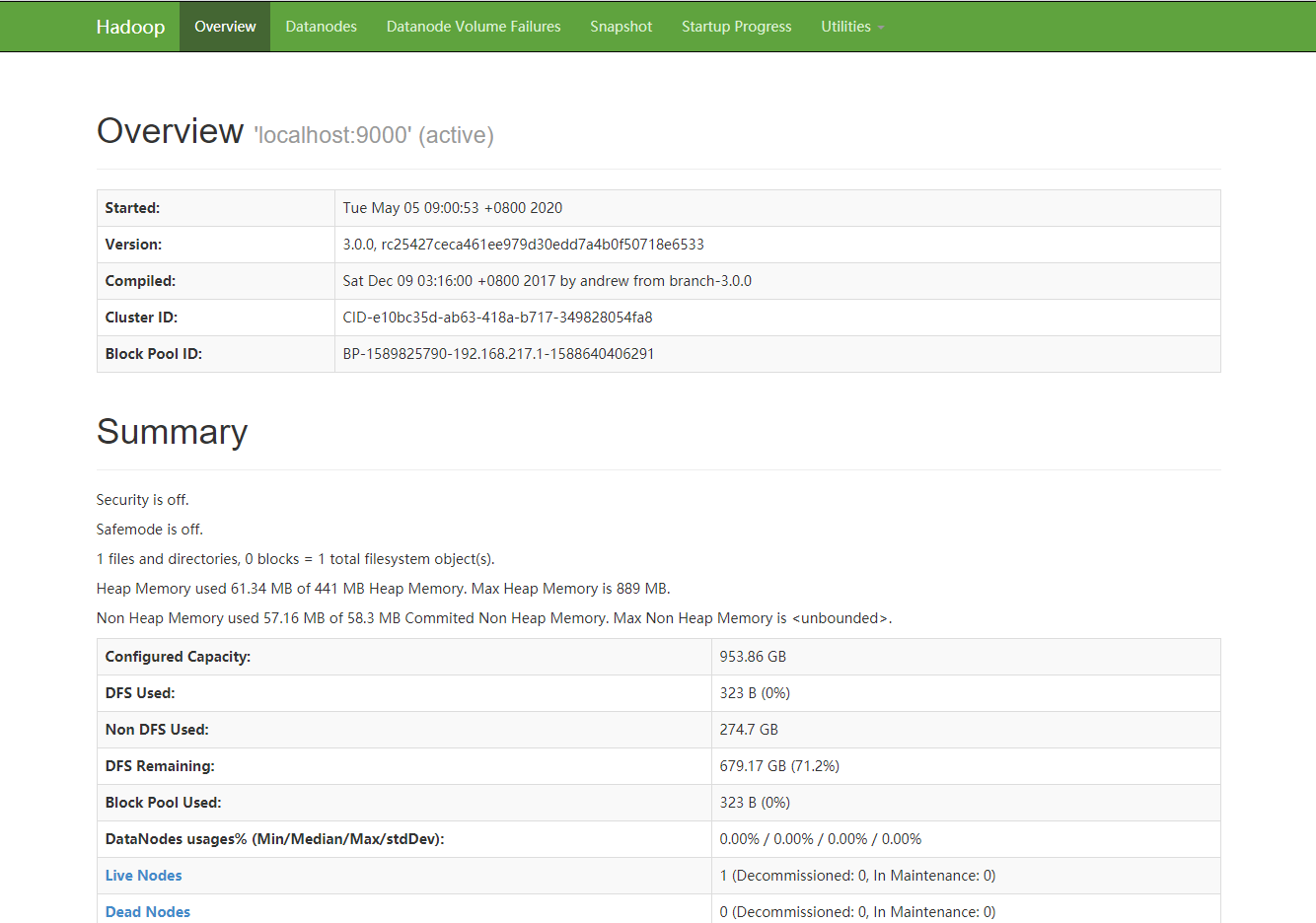This screenshot has height=923, width=1316.
Task: Click the 'Non DFS Used:' label
Action: [157, 730]
